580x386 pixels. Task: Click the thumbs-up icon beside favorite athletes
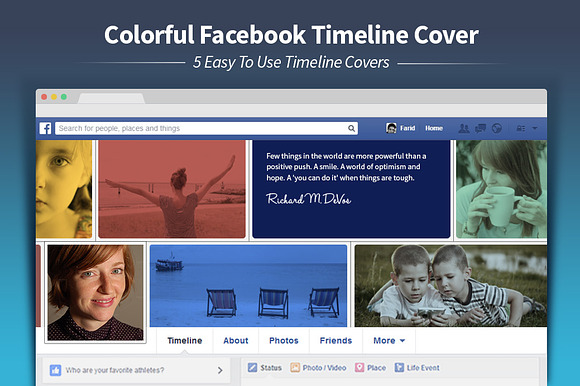pyautogui.click(x=55, y=370)
